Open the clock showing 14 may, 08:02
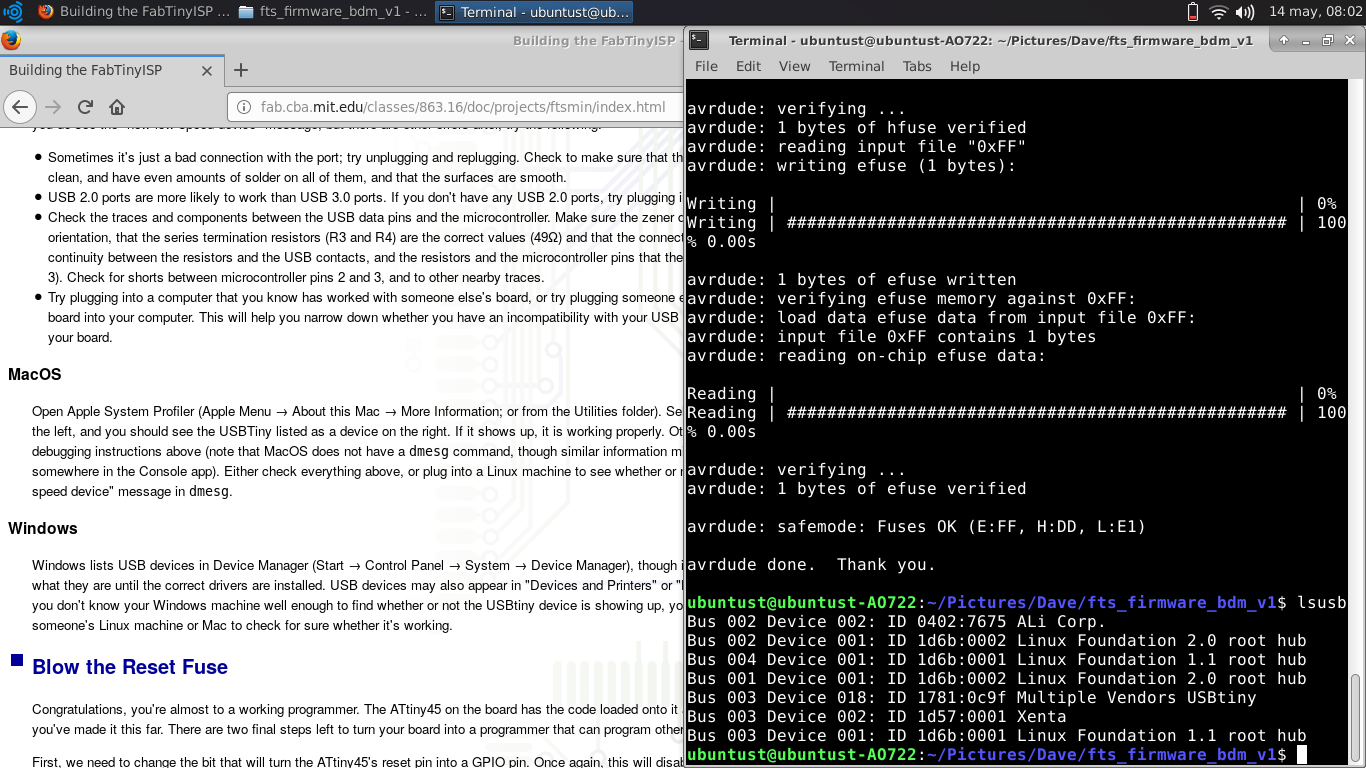Viewport: 1366px width, 768px height. [x=1314, y=12]
